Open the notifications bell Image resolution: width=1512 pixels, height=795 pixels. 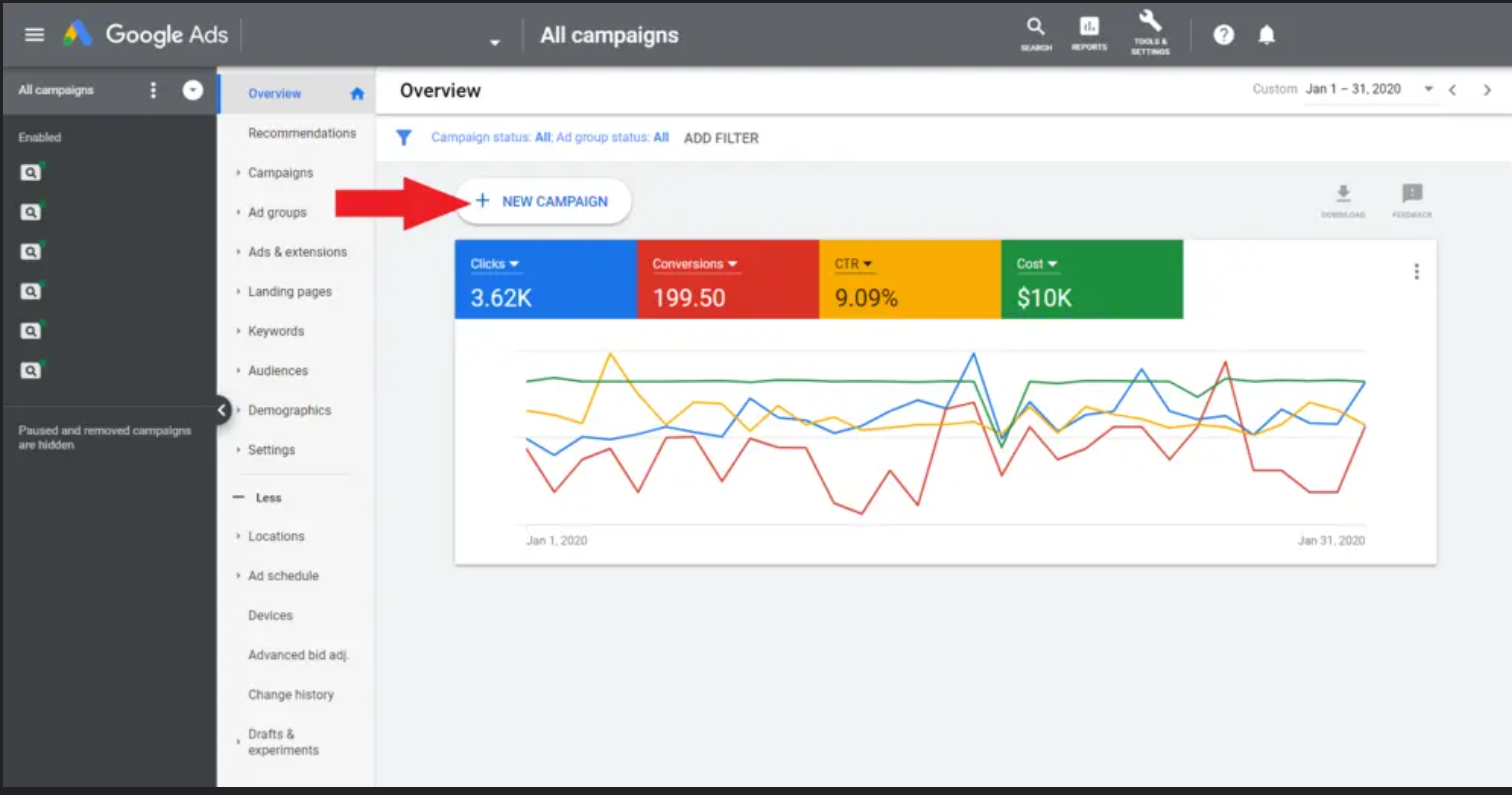tap(1266, 35)
